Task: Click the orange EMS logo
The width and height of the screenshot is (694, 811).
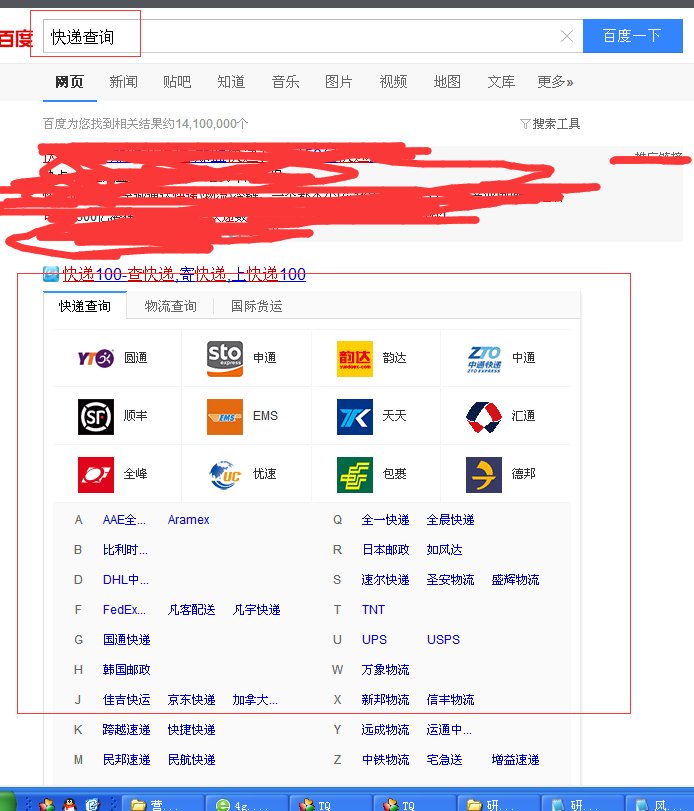Action: [225, 416]
